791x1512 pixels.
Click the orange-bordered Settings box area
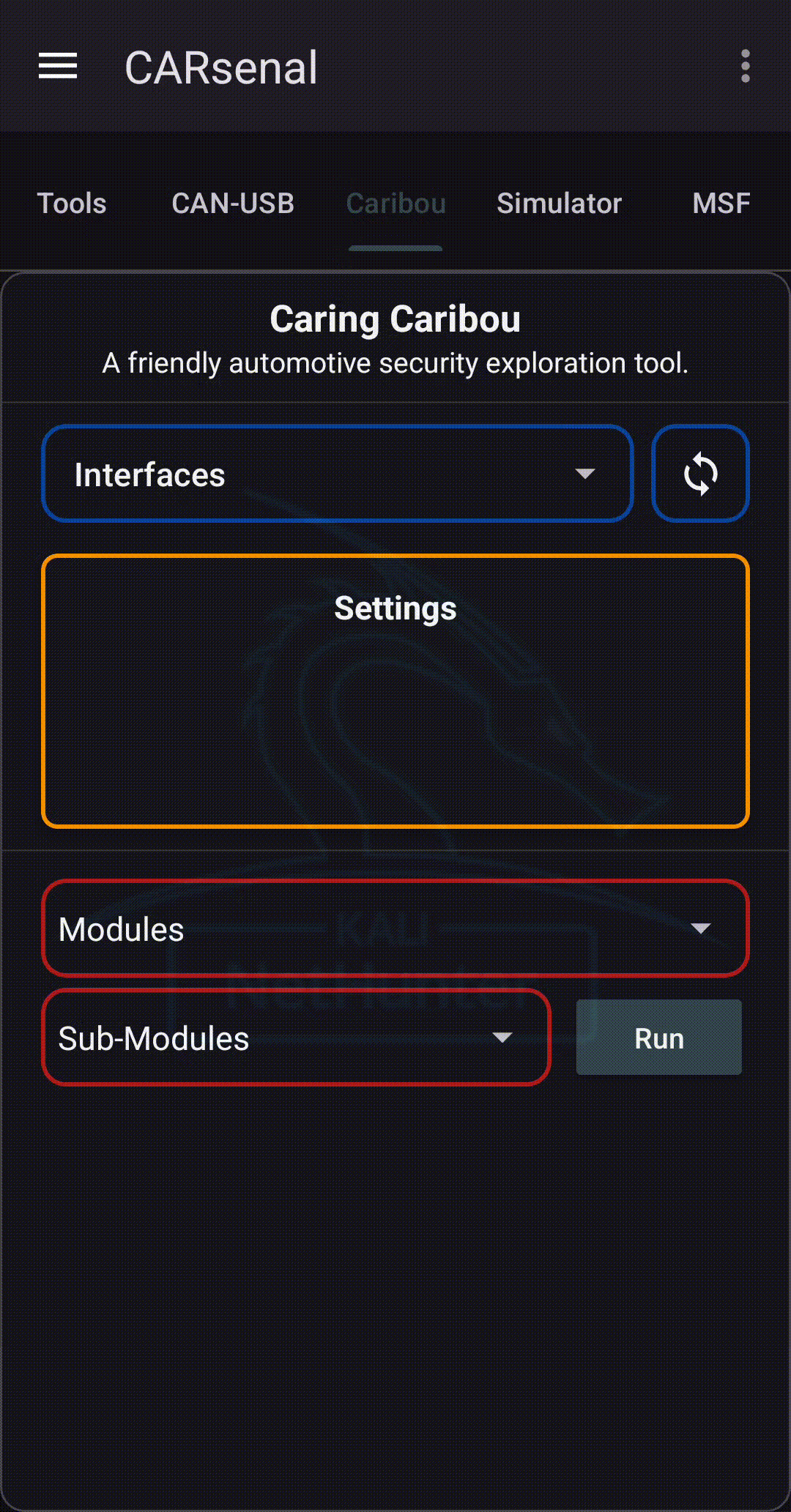click(395, 725)
